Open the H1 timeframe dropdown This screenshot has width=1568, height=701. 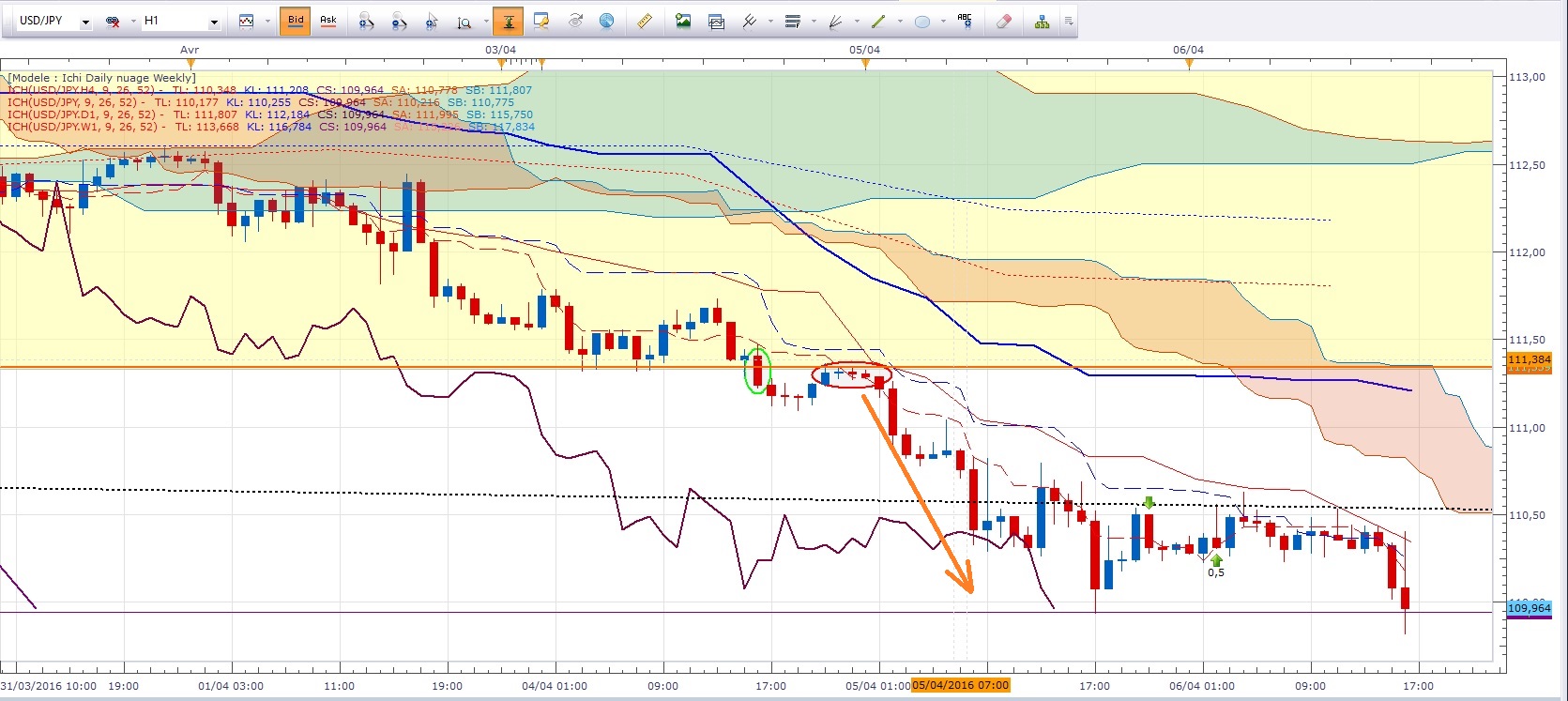pos(214,22)
